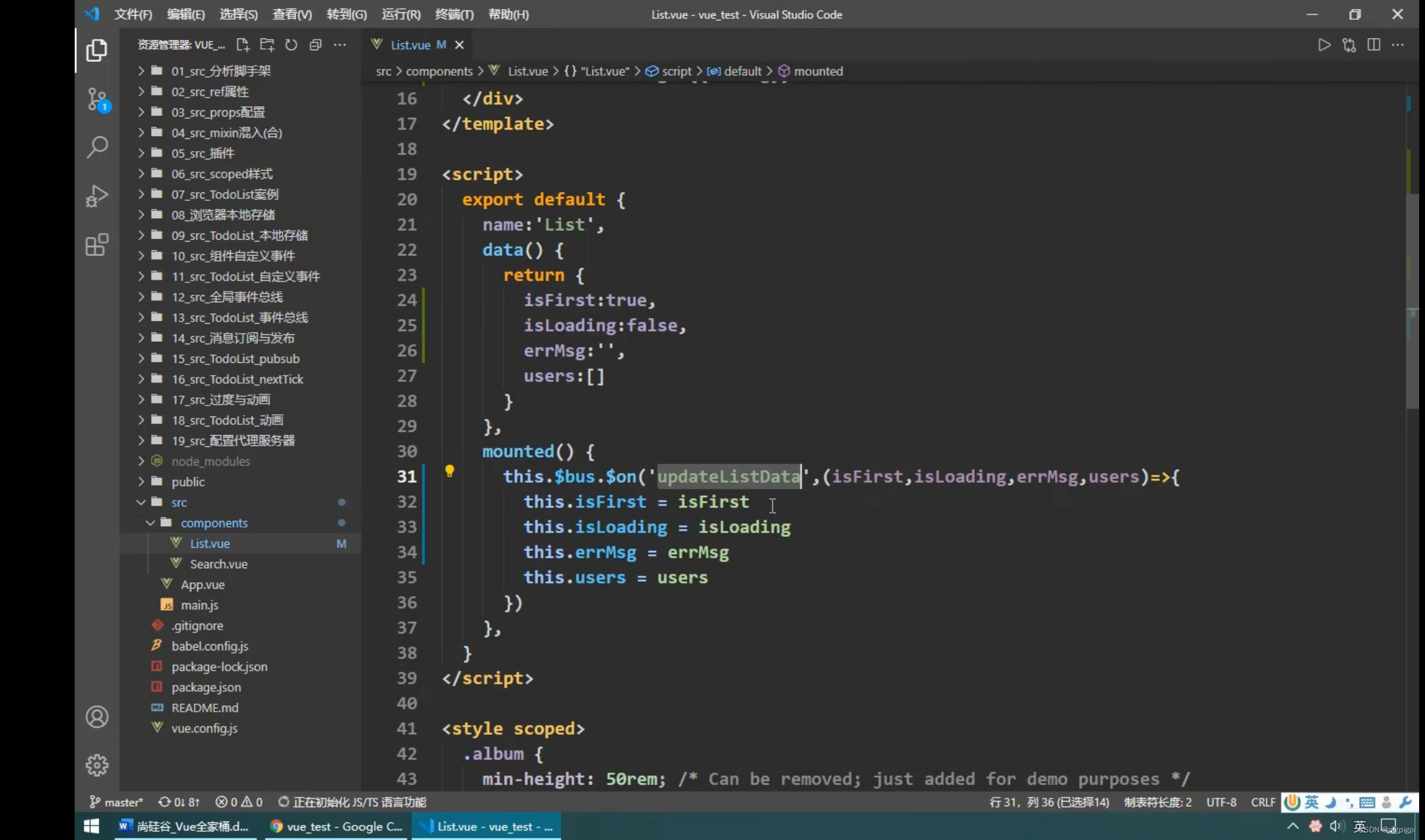Screen dimensions: 1425x840
Task: Select the List.vue editor tab
Action: point(418,45)
